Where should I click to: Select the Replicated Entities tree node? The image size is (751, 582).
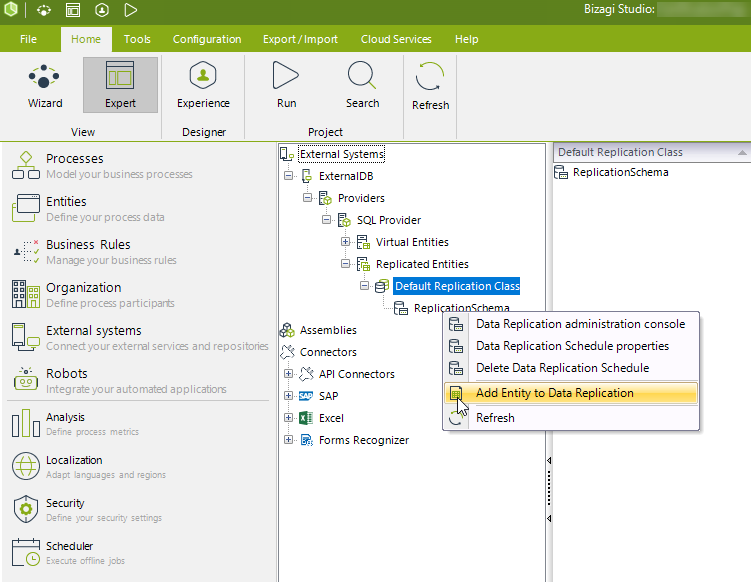[x=422, y=264]
